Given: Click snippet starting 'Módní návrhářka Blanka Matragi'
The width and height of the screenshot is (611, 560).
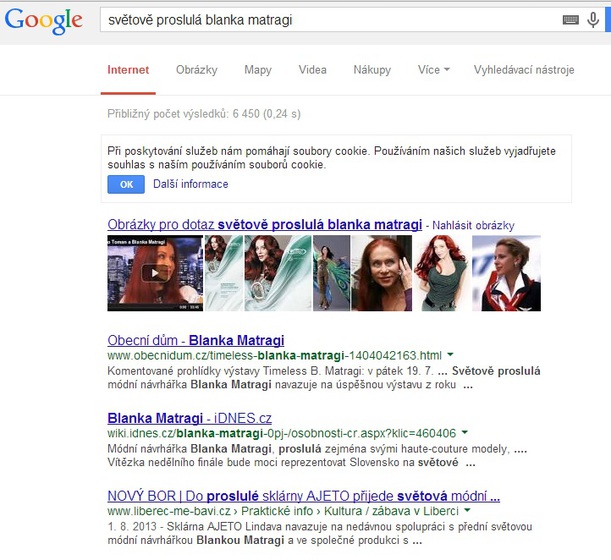Looking at the screenshot, I should tap(317, 456).
